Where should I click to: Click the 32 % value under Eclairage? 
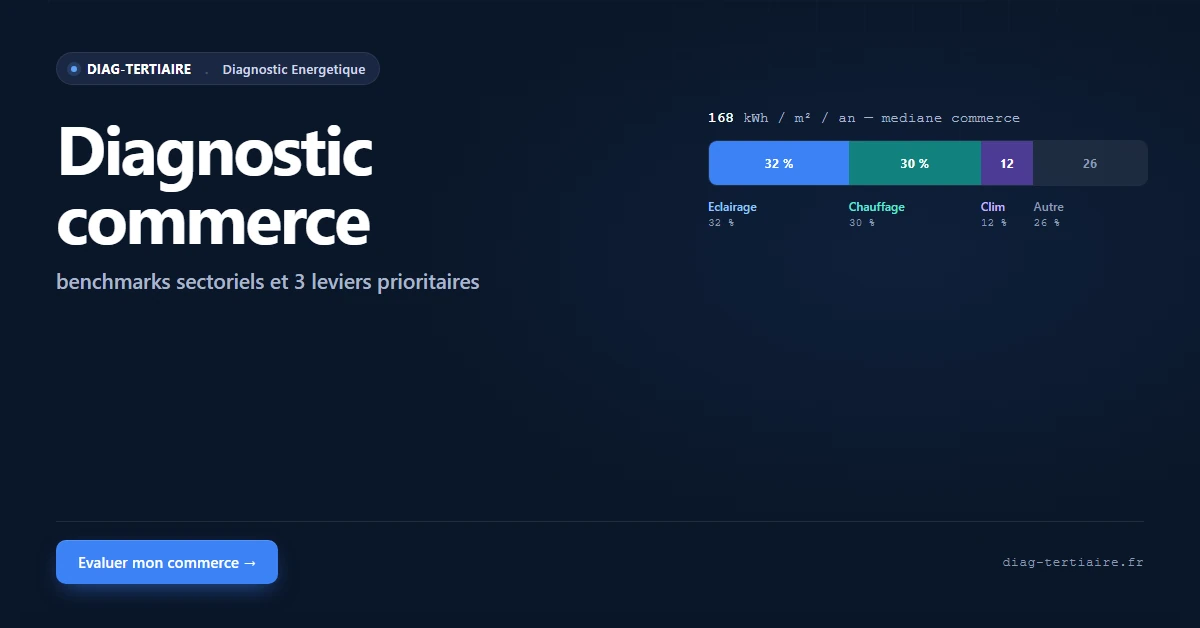point(721,223)
